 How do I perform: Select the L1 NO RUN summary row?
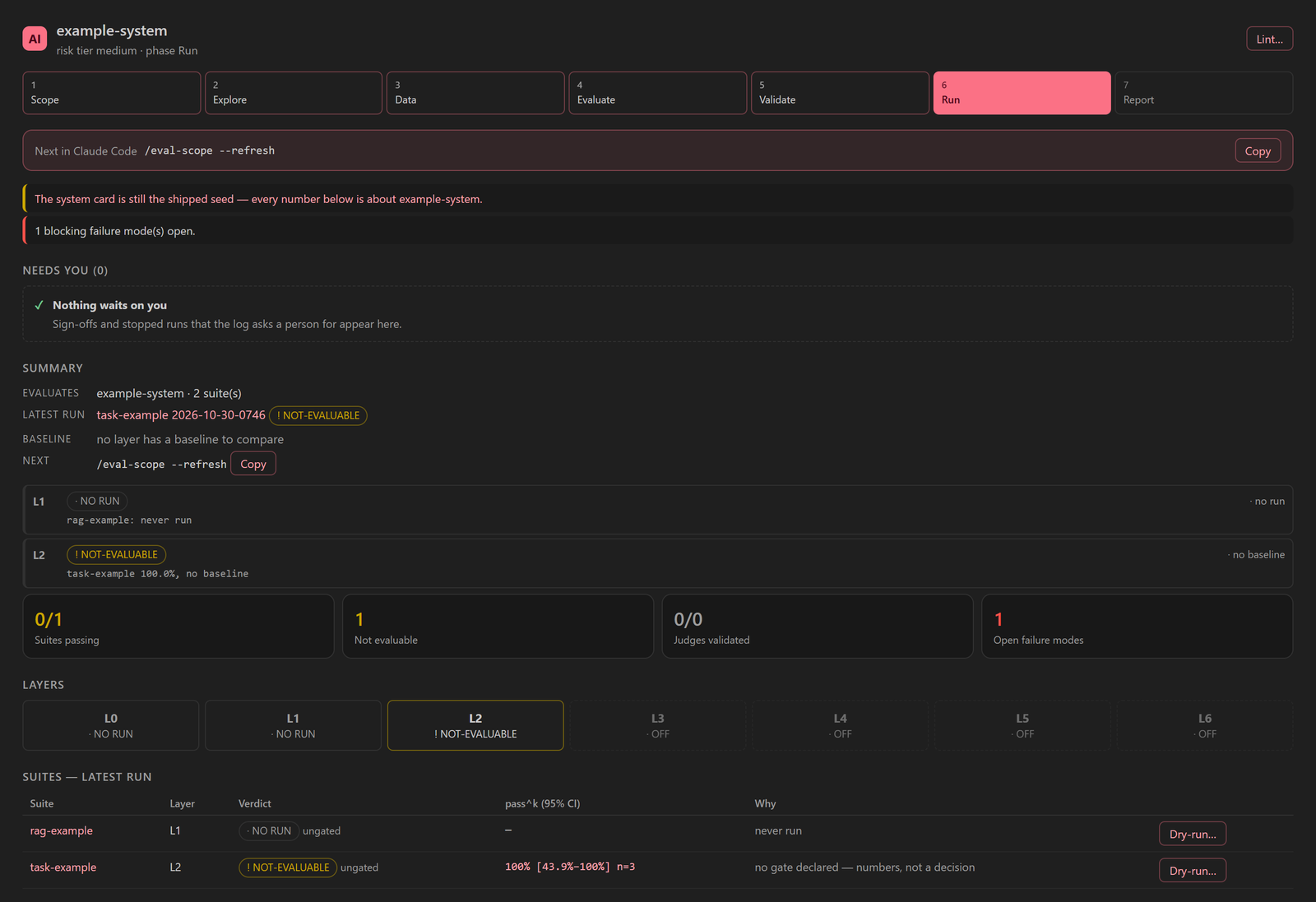658,510
